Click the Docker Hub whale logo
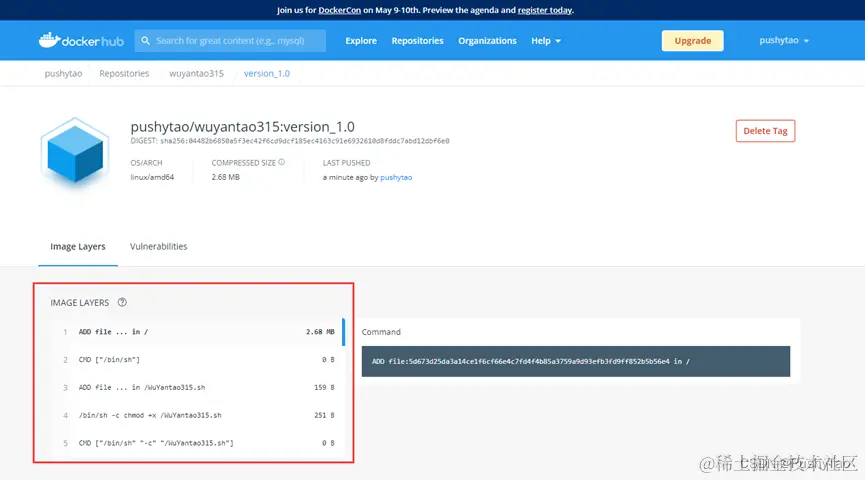The width and height of the screenshot is (865, 480). tap(81, 40)
